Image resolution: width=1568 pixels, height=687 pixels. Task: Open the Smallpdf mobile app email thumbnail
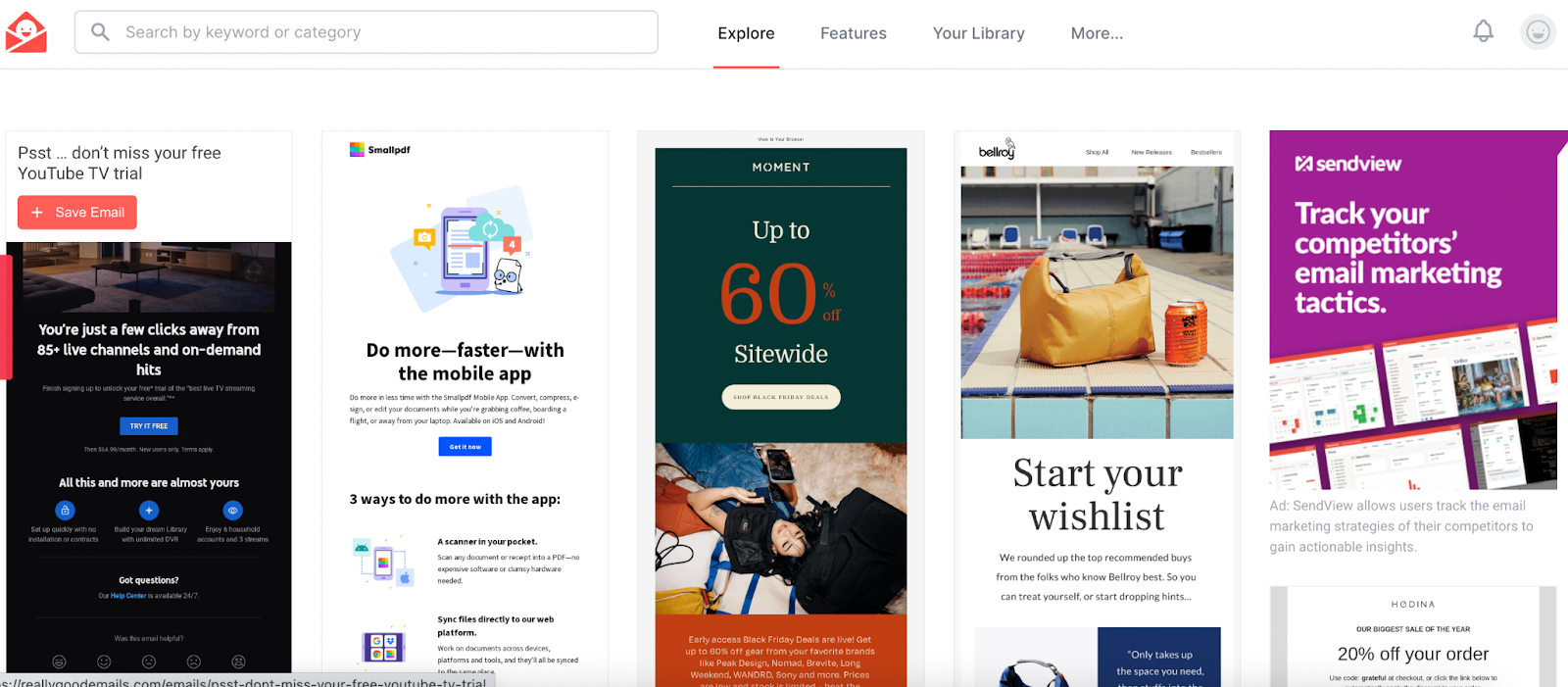[x=465, y=409]
